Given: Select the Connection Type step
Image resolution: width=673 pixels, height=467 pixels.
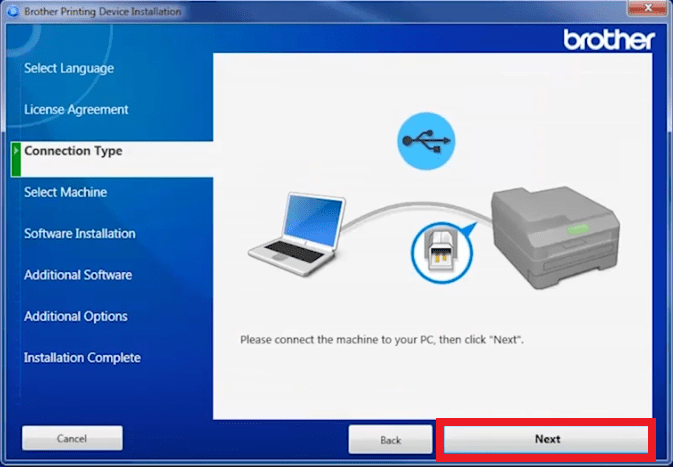Looking at the screenshot, I should (x=112, y=158).
